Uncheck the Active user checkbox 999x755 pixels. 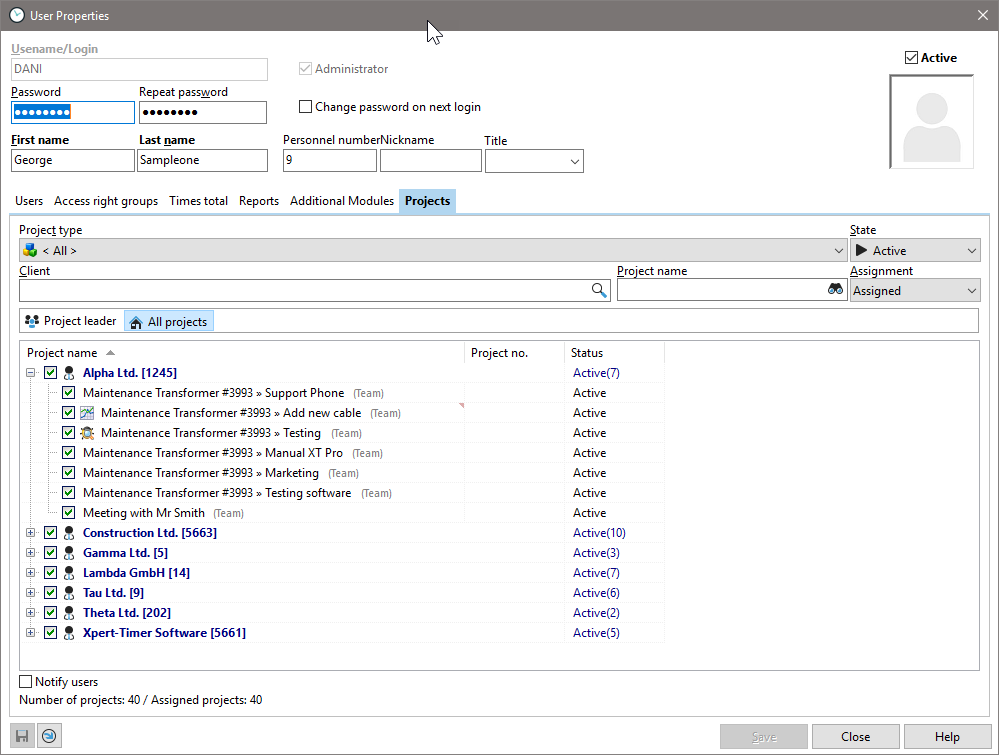[911, 58]
